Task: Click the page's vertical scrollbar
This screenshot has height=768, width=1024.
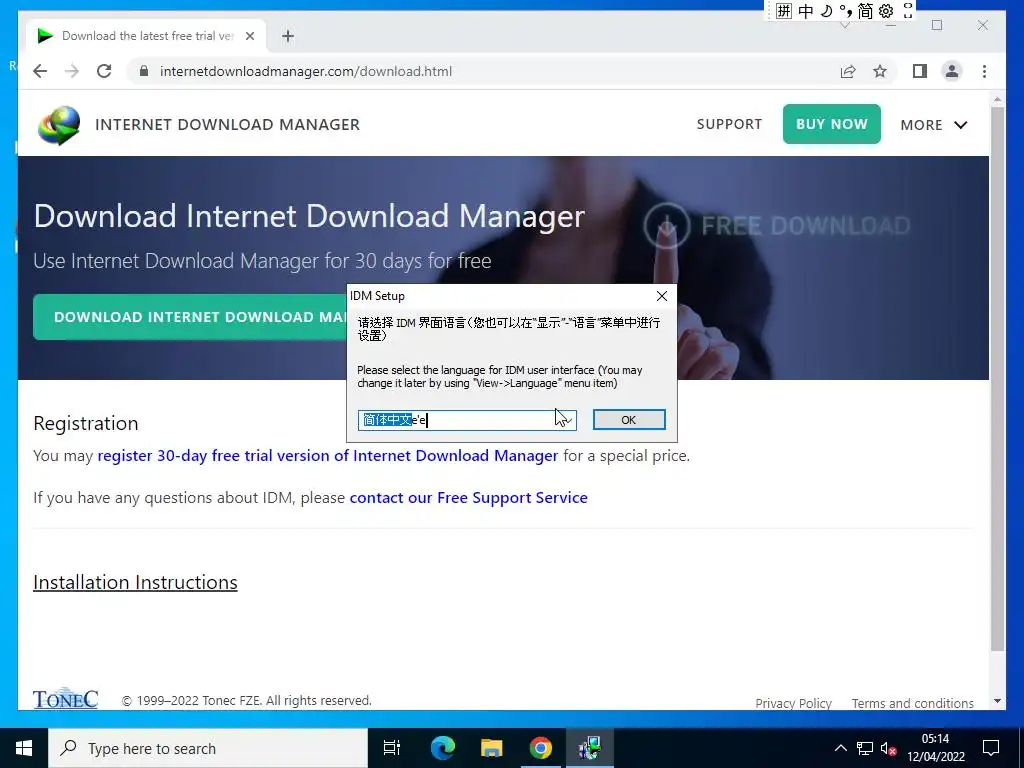Action: [997, 379]
